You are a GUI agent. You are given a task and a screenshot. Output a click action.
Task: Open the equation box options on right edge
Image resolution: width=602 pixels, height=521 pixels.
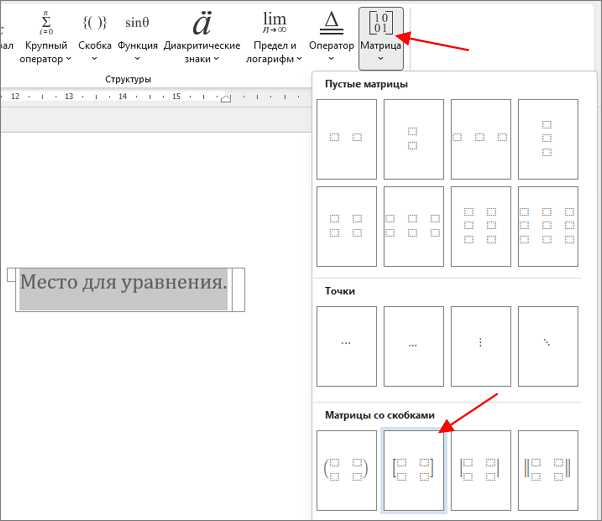(x=238, y=289)
